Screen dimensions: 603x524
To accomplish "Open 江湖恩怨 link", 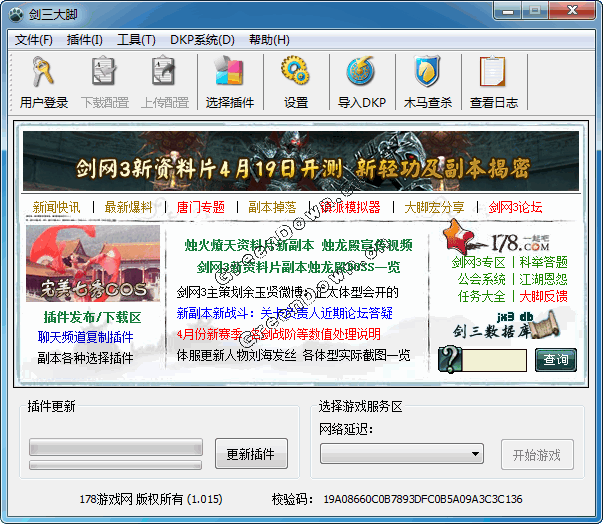I will coord(543,279).
